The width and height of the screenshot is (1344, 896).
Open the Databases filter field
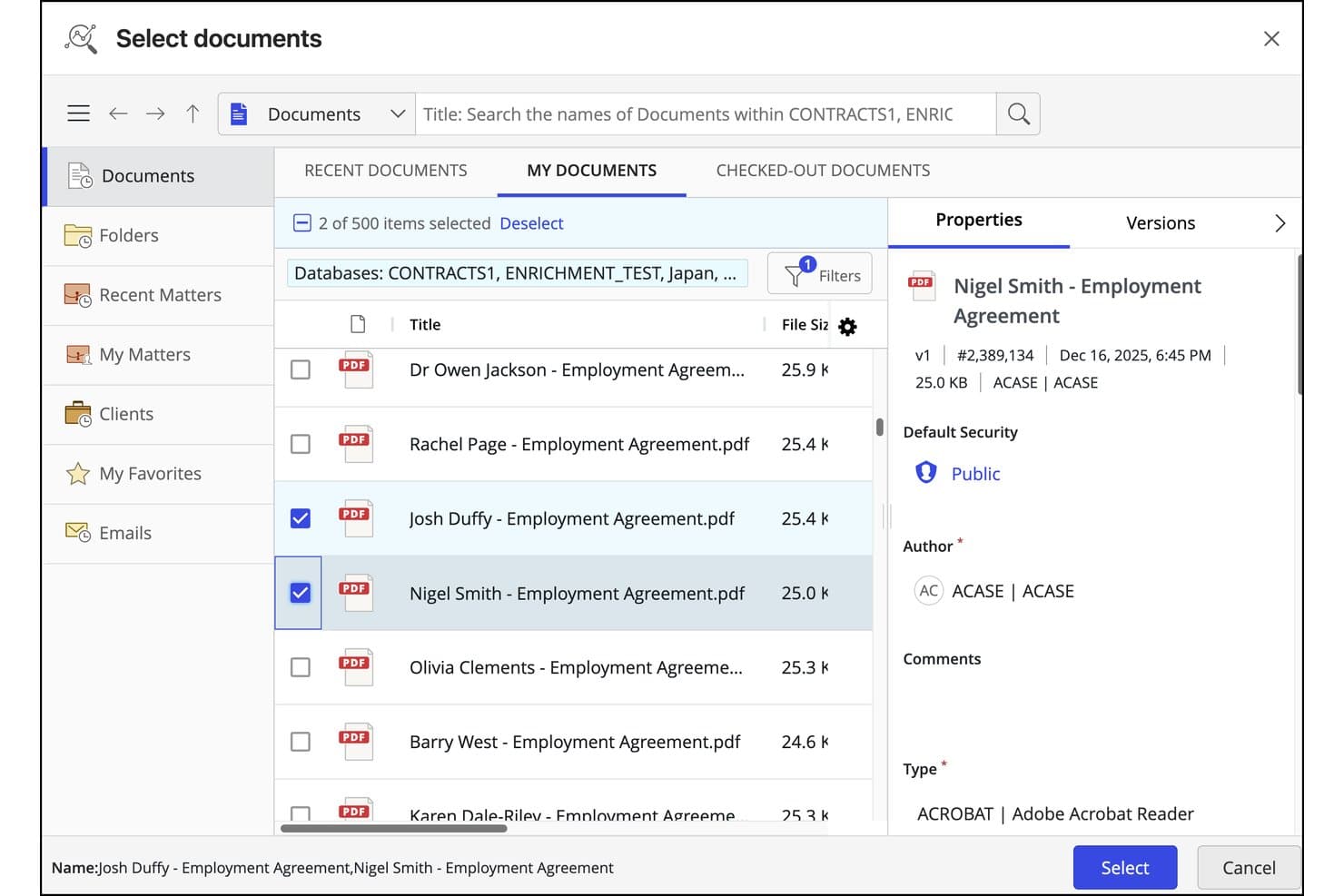coord(517,273)
